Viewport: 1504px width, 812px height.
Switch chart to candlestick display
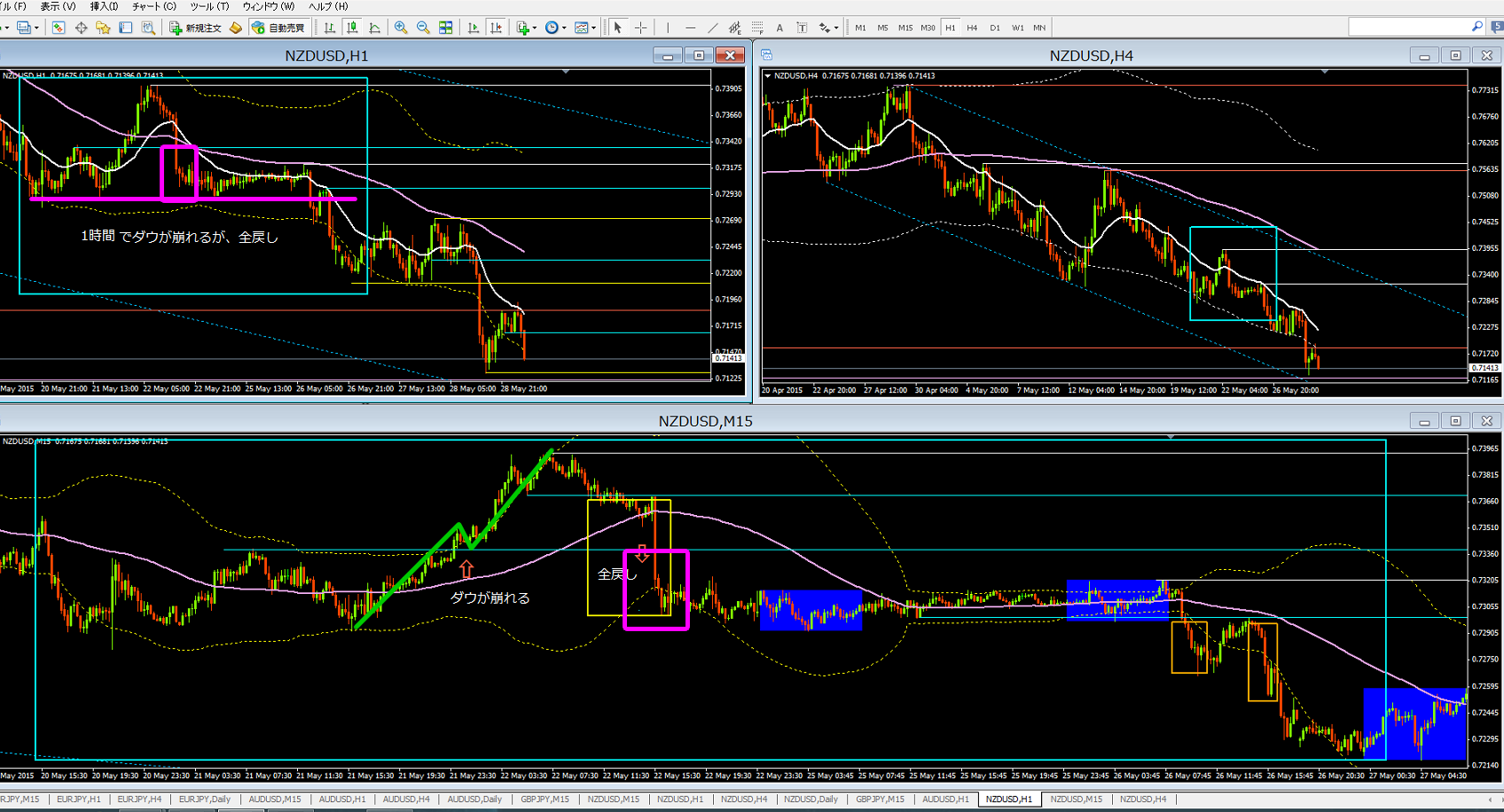[x=353, y=27]
